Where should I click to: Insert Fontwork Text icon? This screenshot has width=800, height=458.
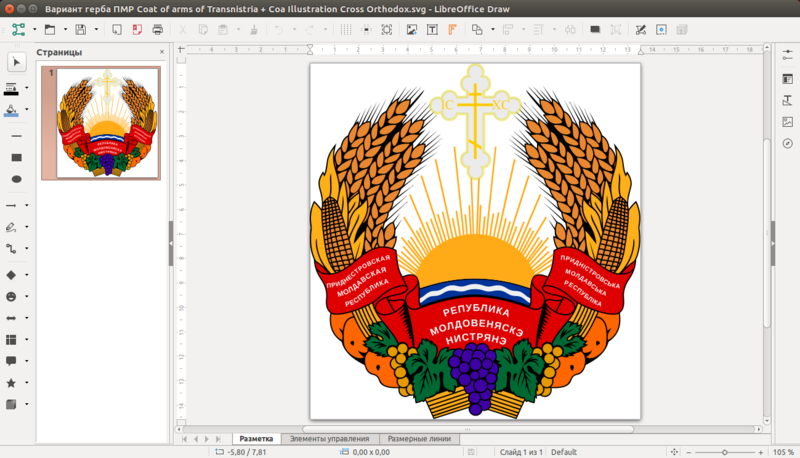(452, 30)
